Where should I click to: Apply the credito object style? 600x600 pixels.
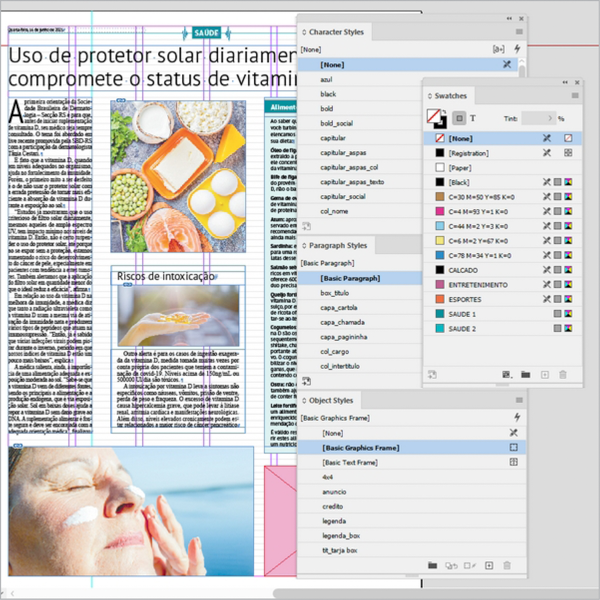pyautogui.click(x=411, y=507)
